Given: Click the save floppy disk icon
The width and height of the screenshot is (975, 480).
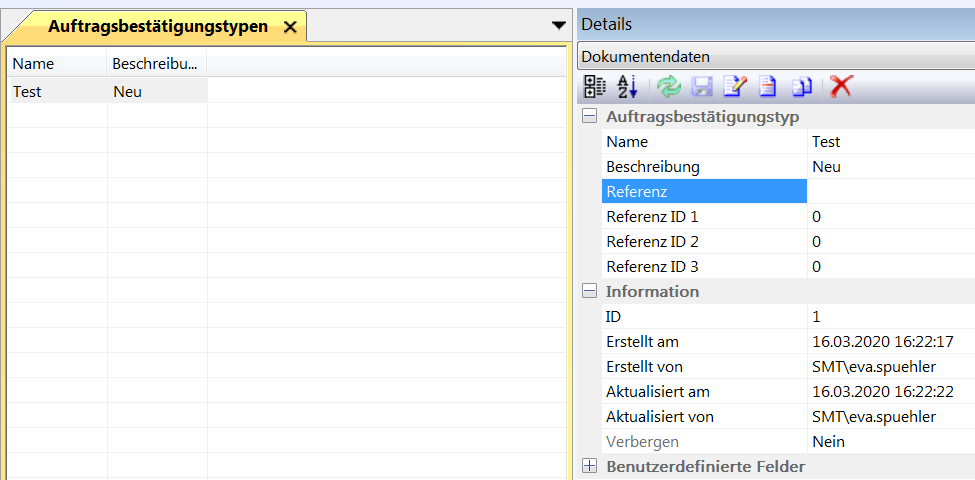Looking at the screenshot, I should pos(702,87).
